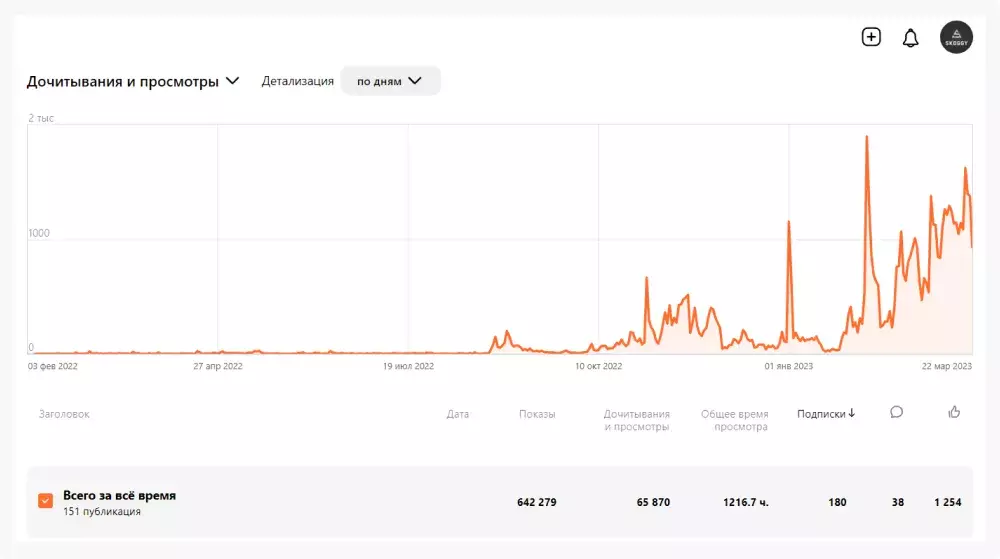Viewport: 1000px width, 559px height.
Task: Click the arrow next to Подписки
Action: click(x=852, y=414)
